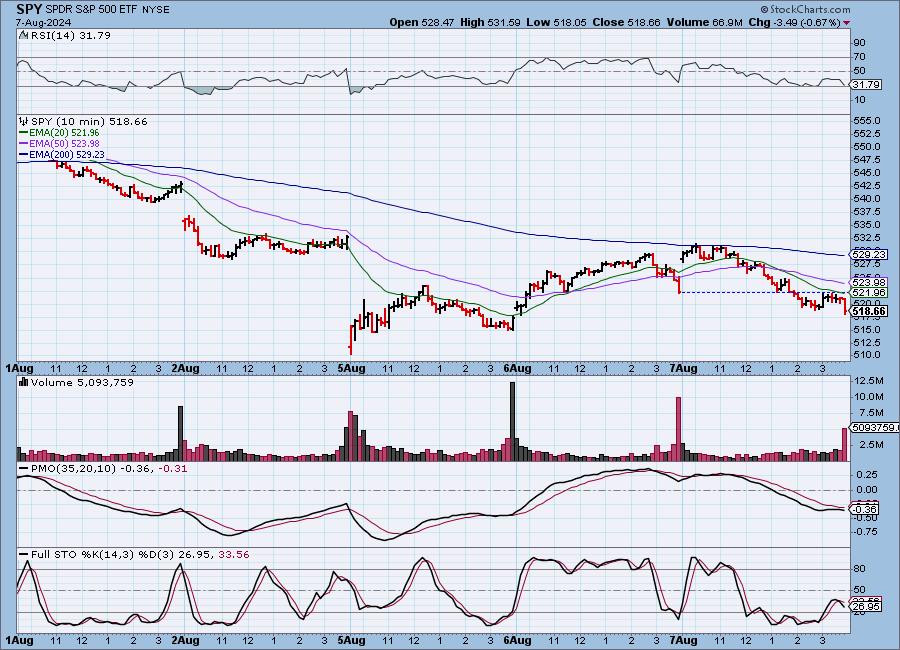Screen dimensions: 900x650
Task: Click the -0.36 PMO value tag
Action: coord(865,509)
